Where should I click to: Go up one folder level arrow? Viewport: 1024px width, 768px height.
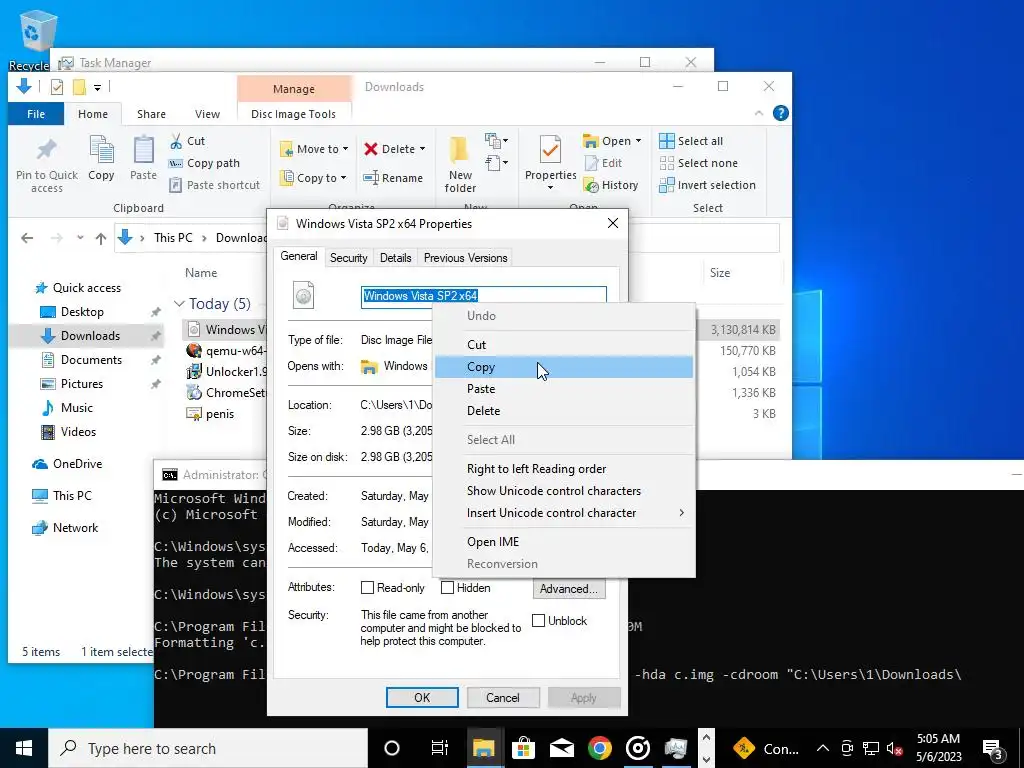(x=101, y=238)
